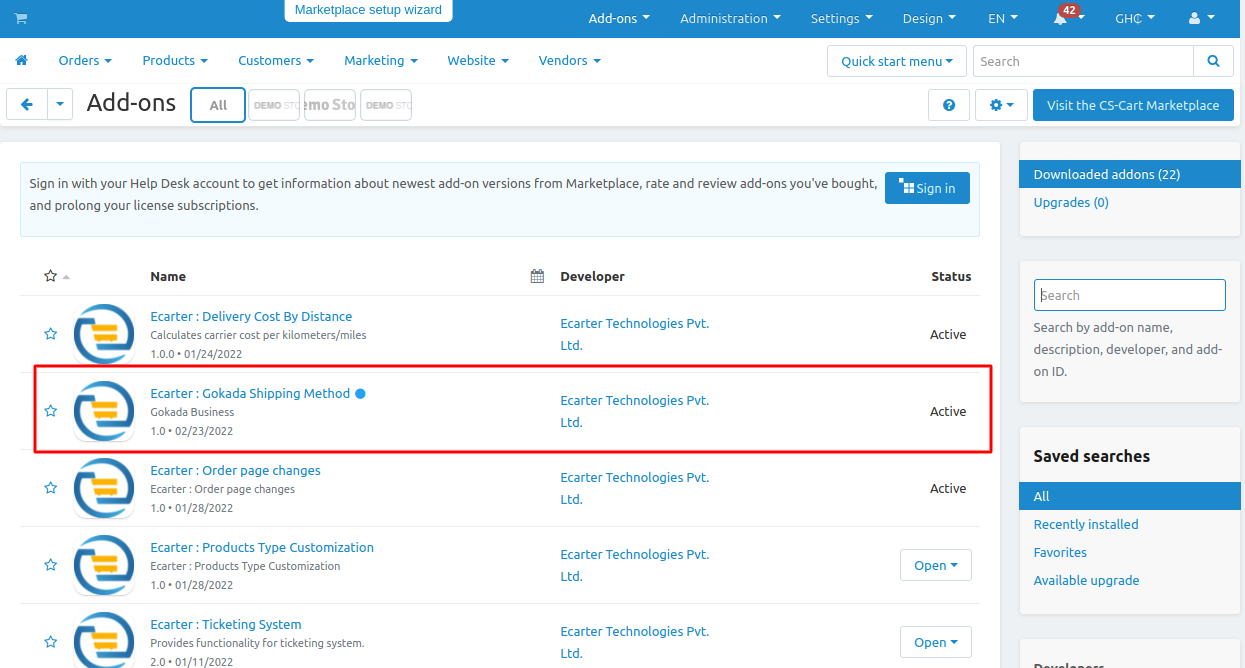Open dropdown for Ticketing System add-on

pos(936,642)
